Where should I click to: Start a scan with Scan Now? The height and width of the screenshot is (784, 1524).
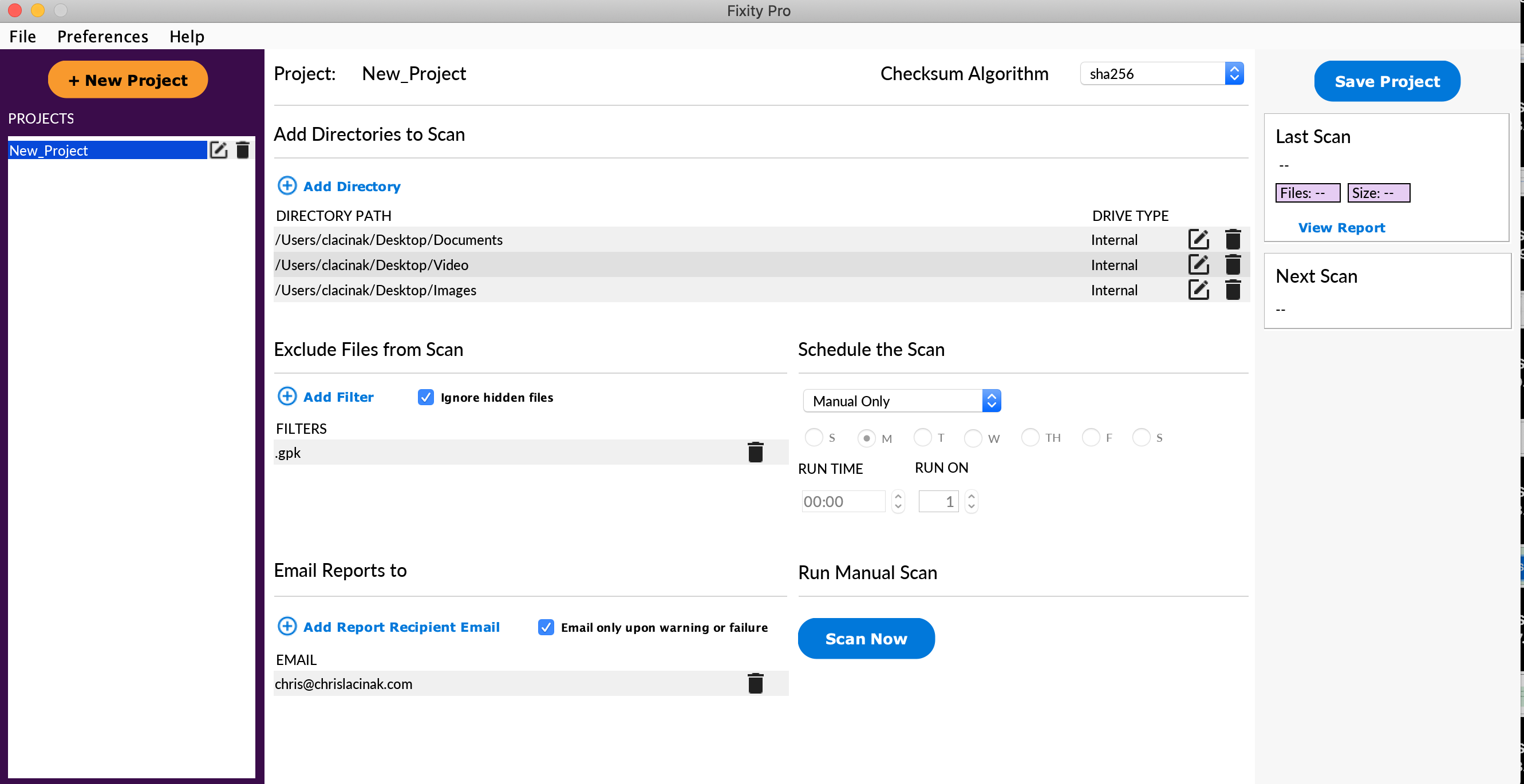tap(866, 639)
